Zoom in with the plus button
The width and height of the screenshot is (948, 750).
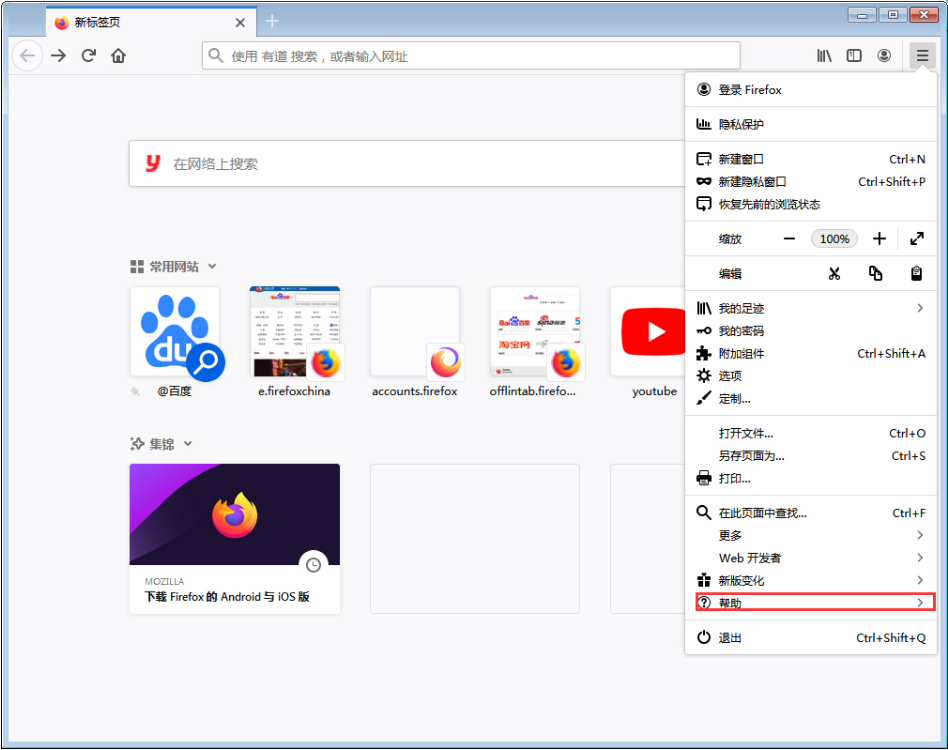pyautogui.click(x=879, y=239)
